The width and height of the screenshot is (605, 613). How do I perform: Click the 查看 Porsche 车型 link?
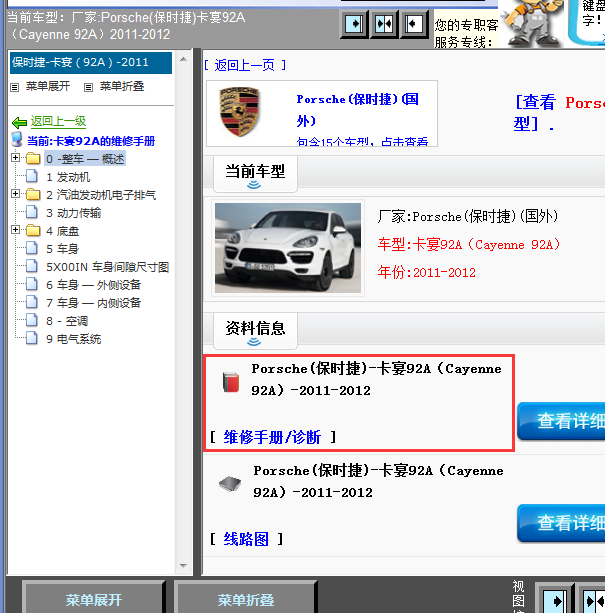pos(559,113)
